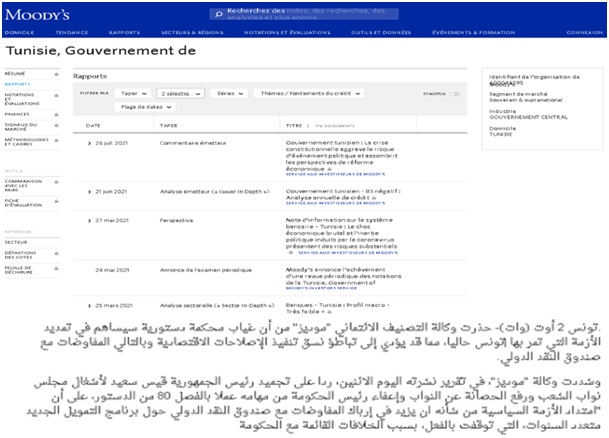Open Notations et Évaluations top menu
The image size is (609, 438).
[x=287, y=33]
